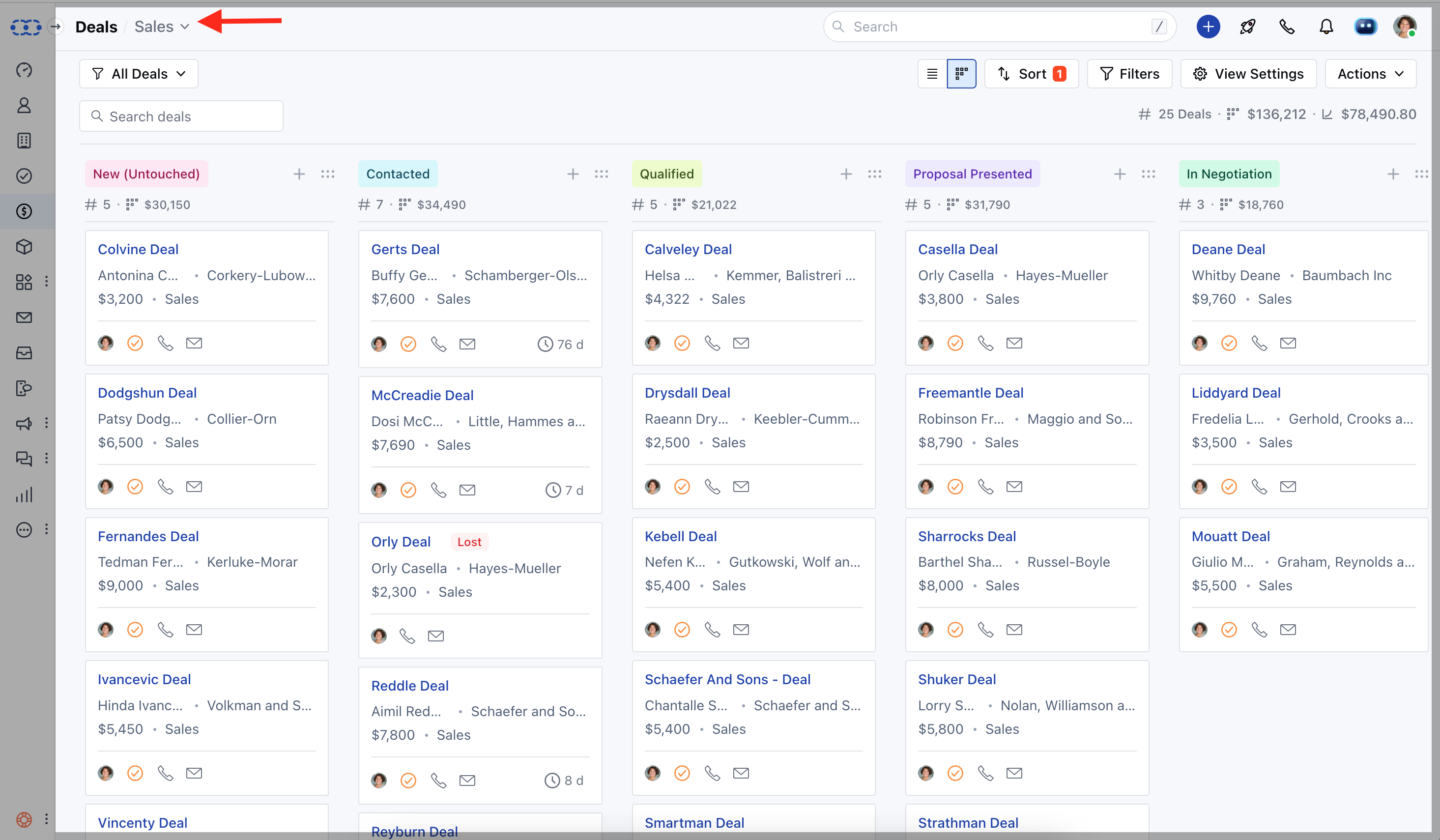
Task: Open View Settings
Action: pyautogui.click(x=1248, y=74)
